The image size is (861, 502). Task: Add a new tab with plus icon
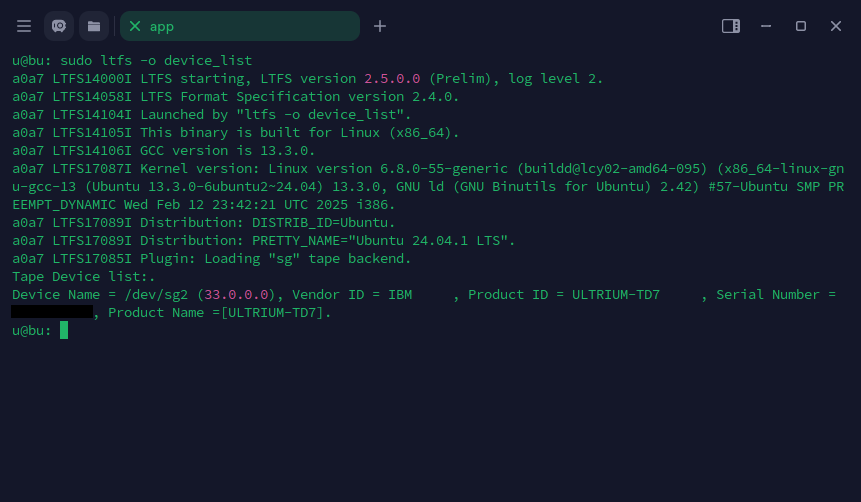coord(379,26)
